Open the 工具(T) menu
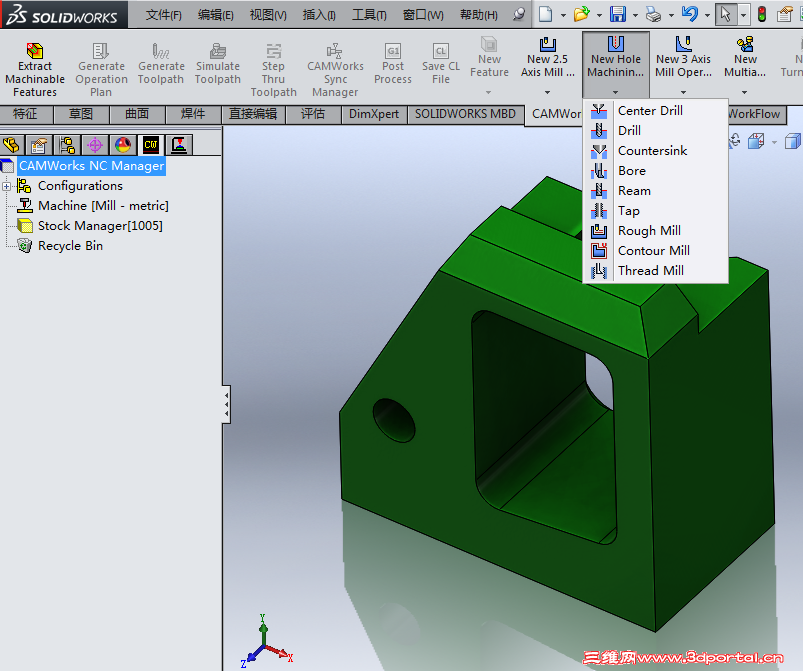The height and width of the screenshot is (671, 803). 369,15
